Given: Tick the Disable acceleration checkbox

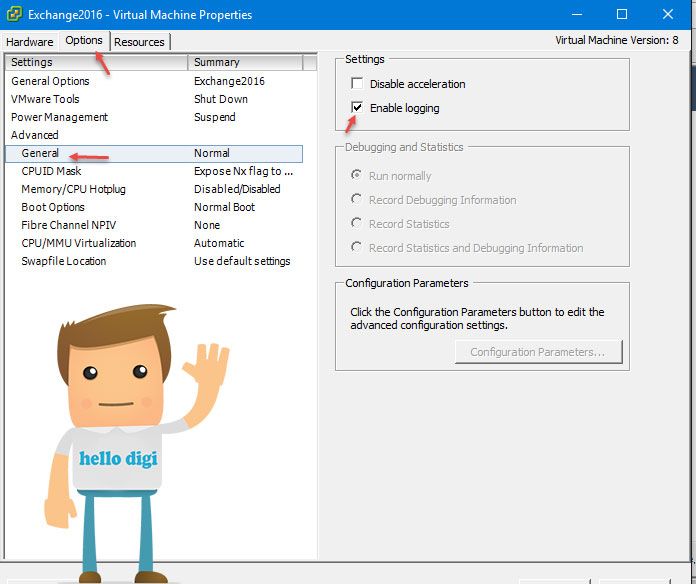Looking at the screenshot, I should 357,83.
